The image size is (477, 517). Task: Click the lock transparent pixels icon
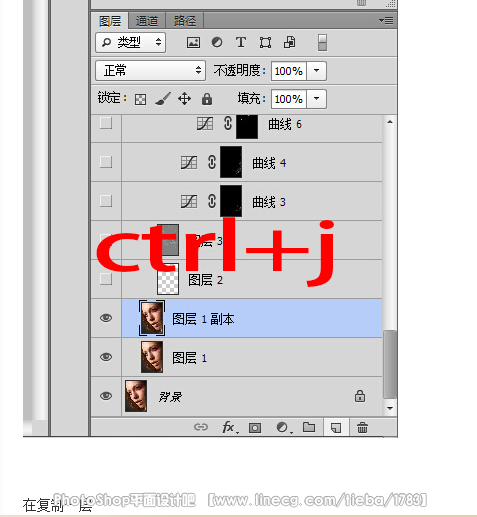point(140,99)
